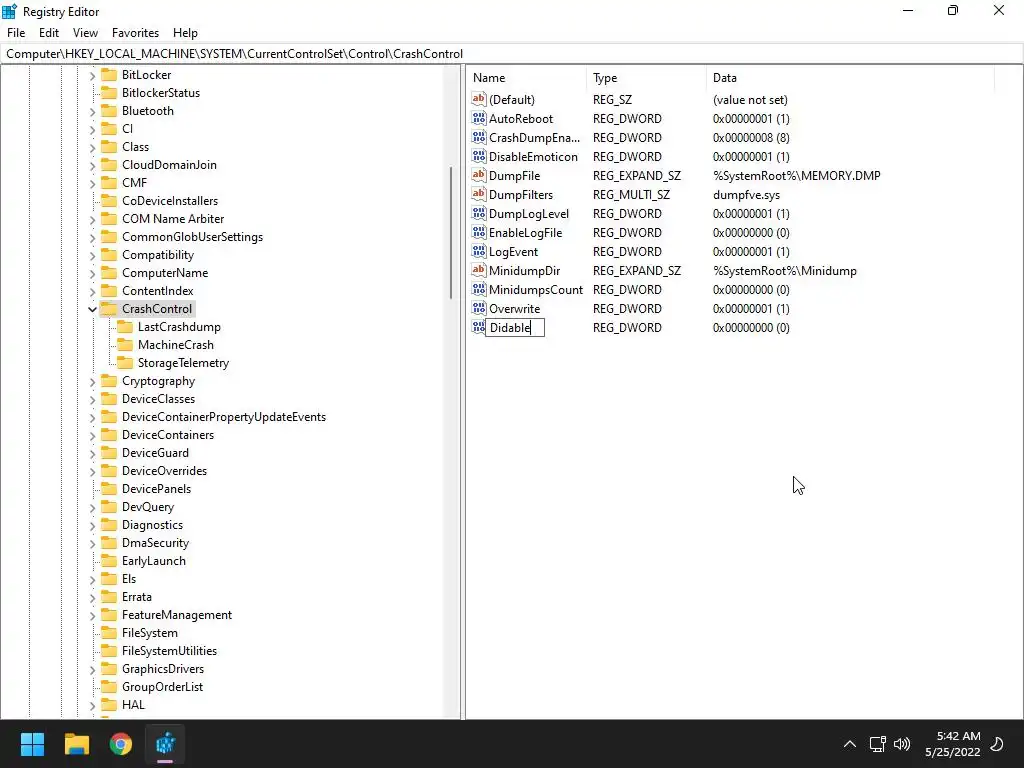
Task: Click data '%SystemRoot%\MEMORY.DMP'
Action: click(797, 176)
